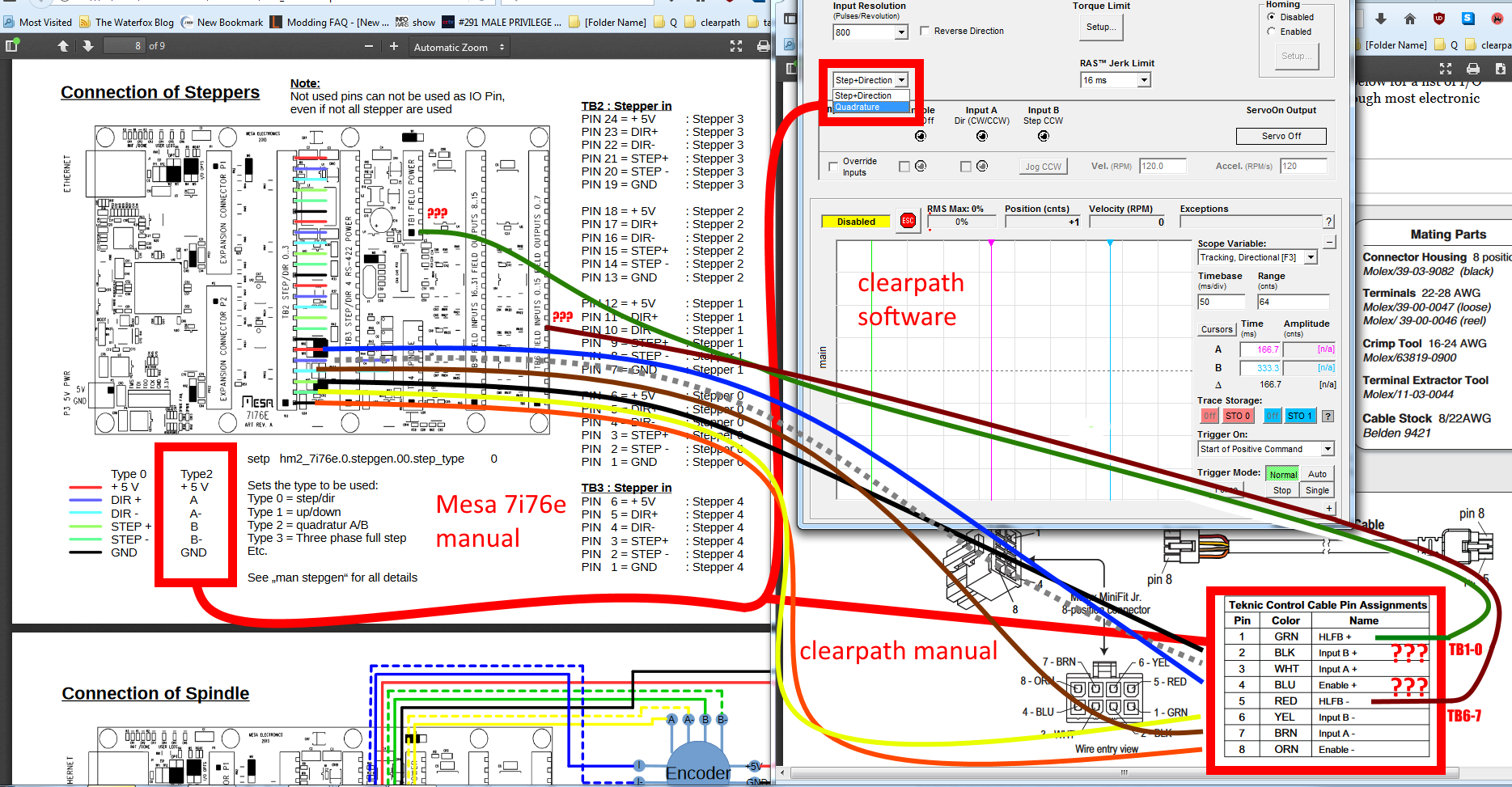Choose Quadrature from the input mode list
Viewport: 1512px width, 787px height.
tap(871, 107)
